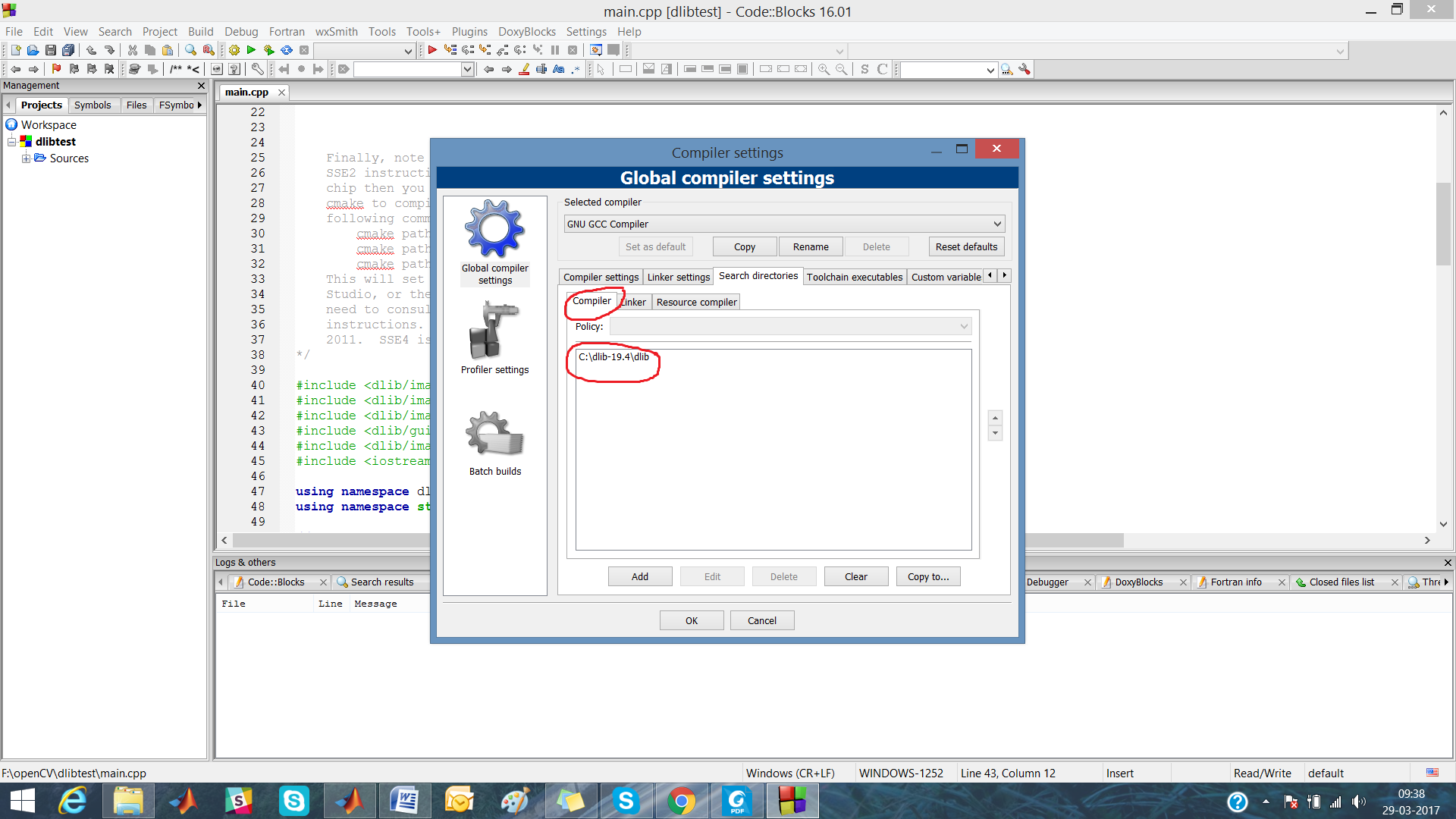
Task: Open Batch builds in dialog sidebar
Action: [x=495, y=444]
